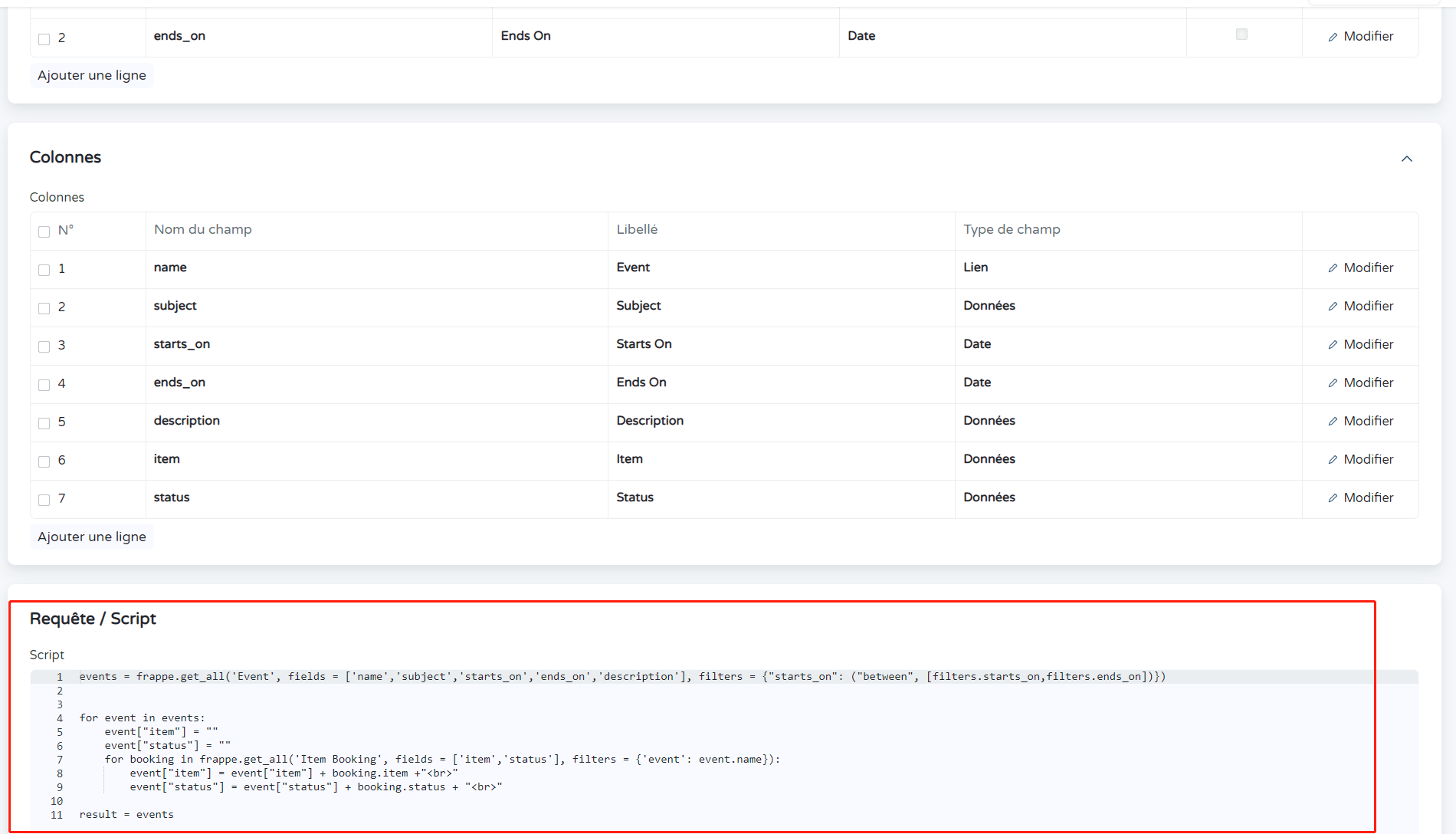1456x834 pixels.
Task: Open the subject field name cell
Action: [175, 306]
